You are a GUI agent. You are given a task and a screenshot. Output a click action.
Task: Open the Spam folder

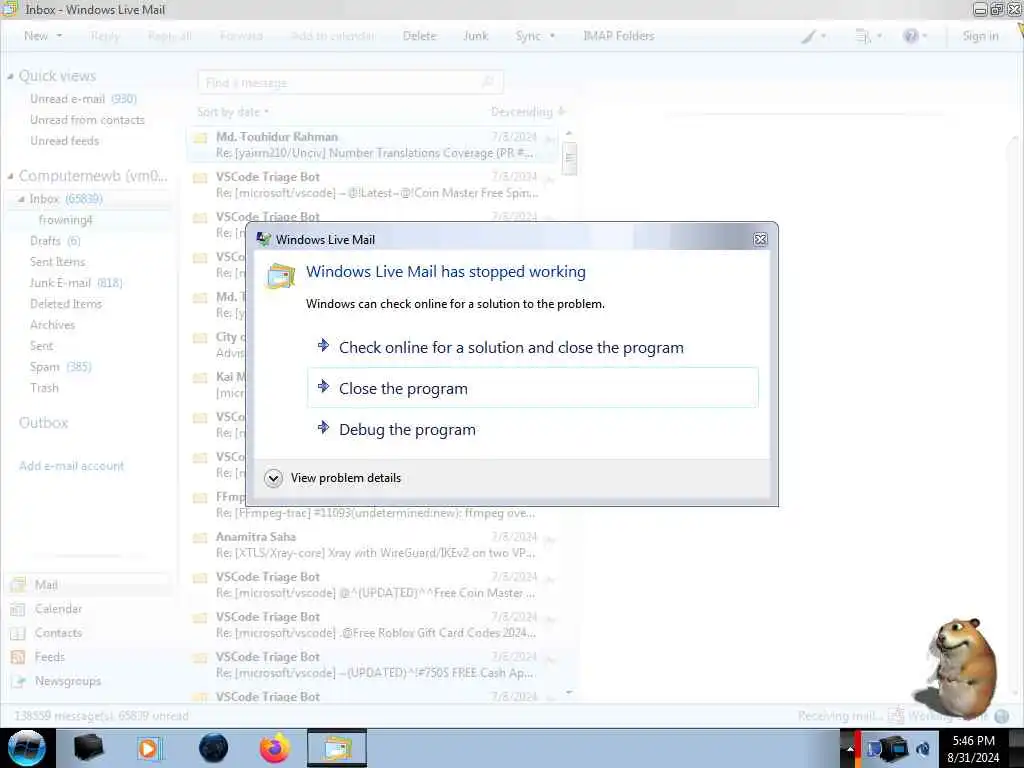[60, 366]
